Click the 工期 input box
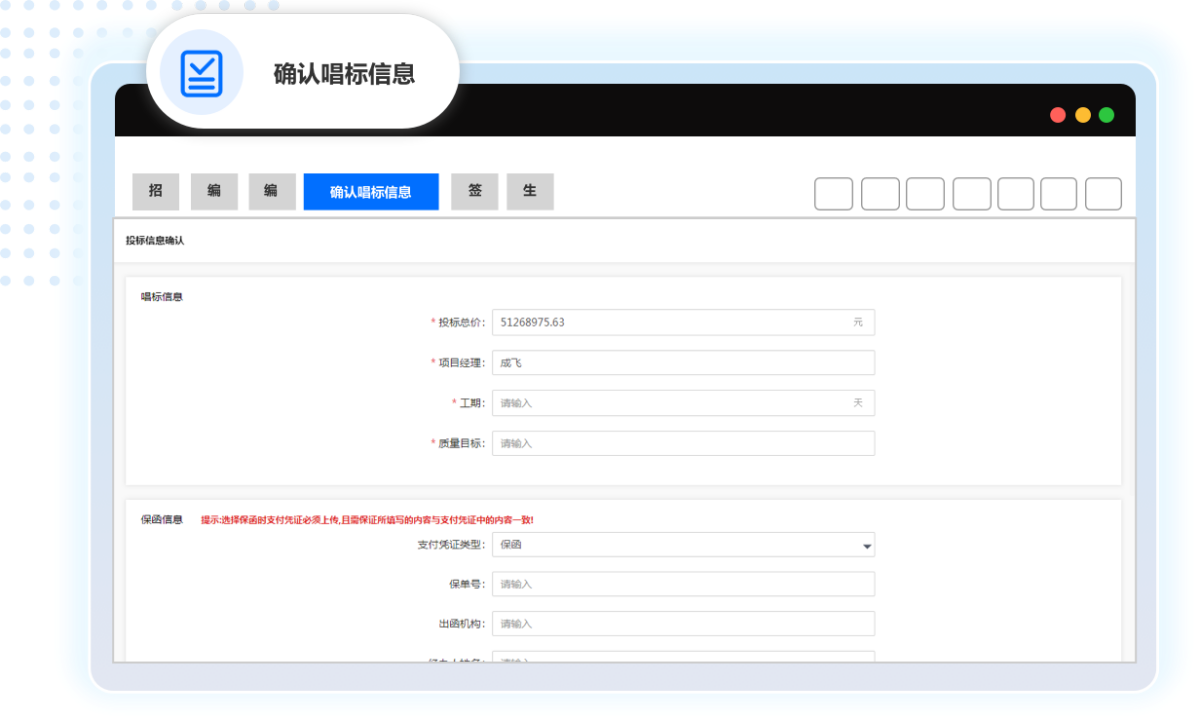The width and height of the screenshot is (1200, 721). 683,402
